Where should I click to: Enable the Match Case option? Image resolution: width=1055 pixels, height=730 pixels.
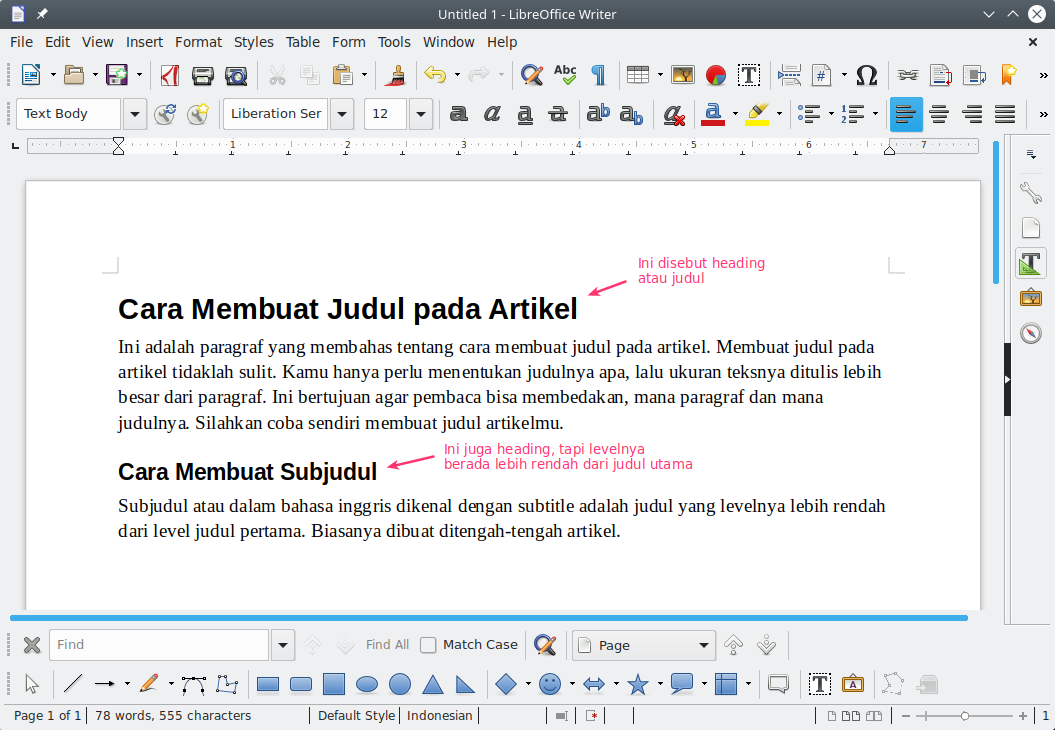427,644
